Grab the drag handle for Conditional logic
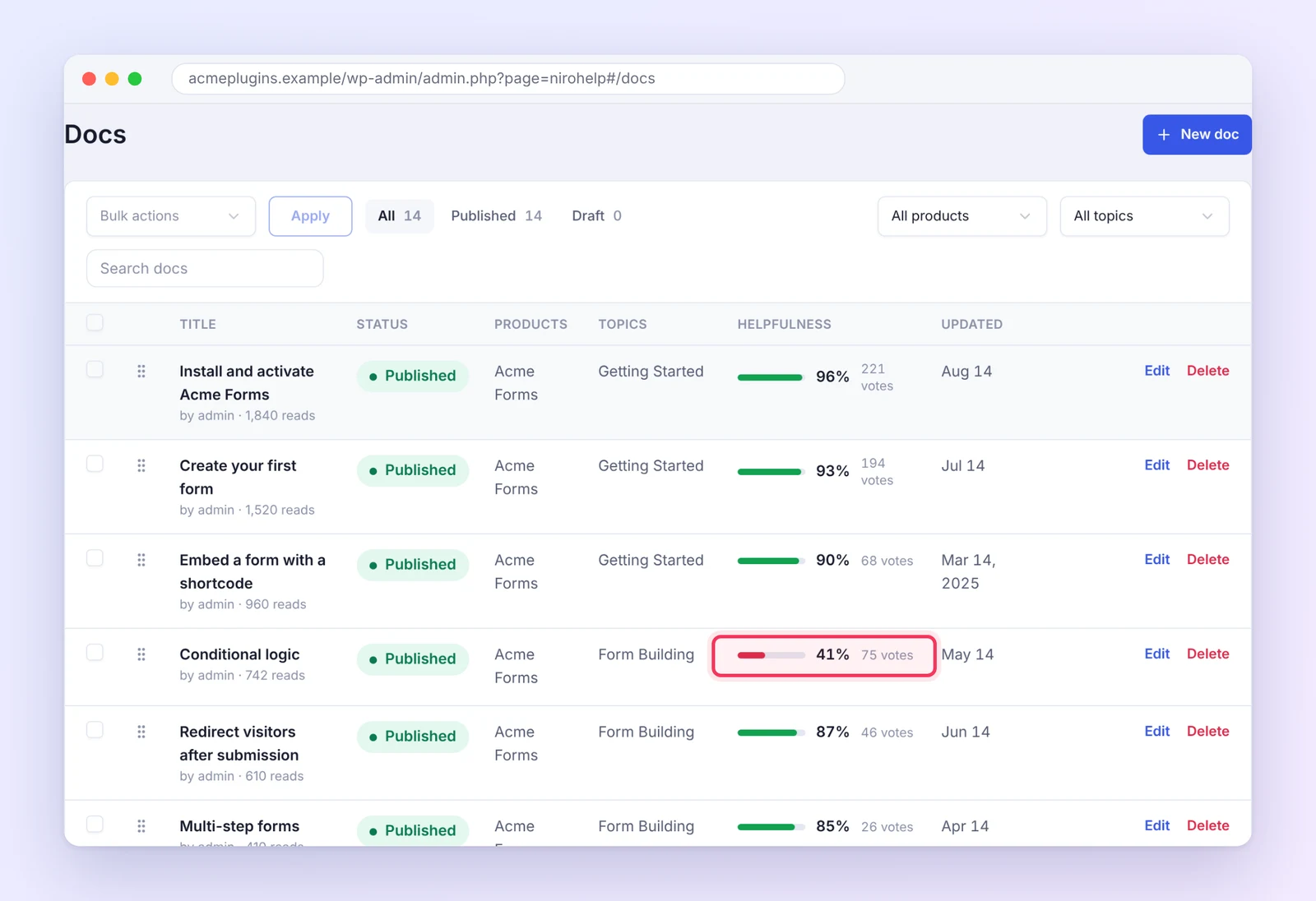Viewport: 1316px width, 901px height. tap(141, 654)
